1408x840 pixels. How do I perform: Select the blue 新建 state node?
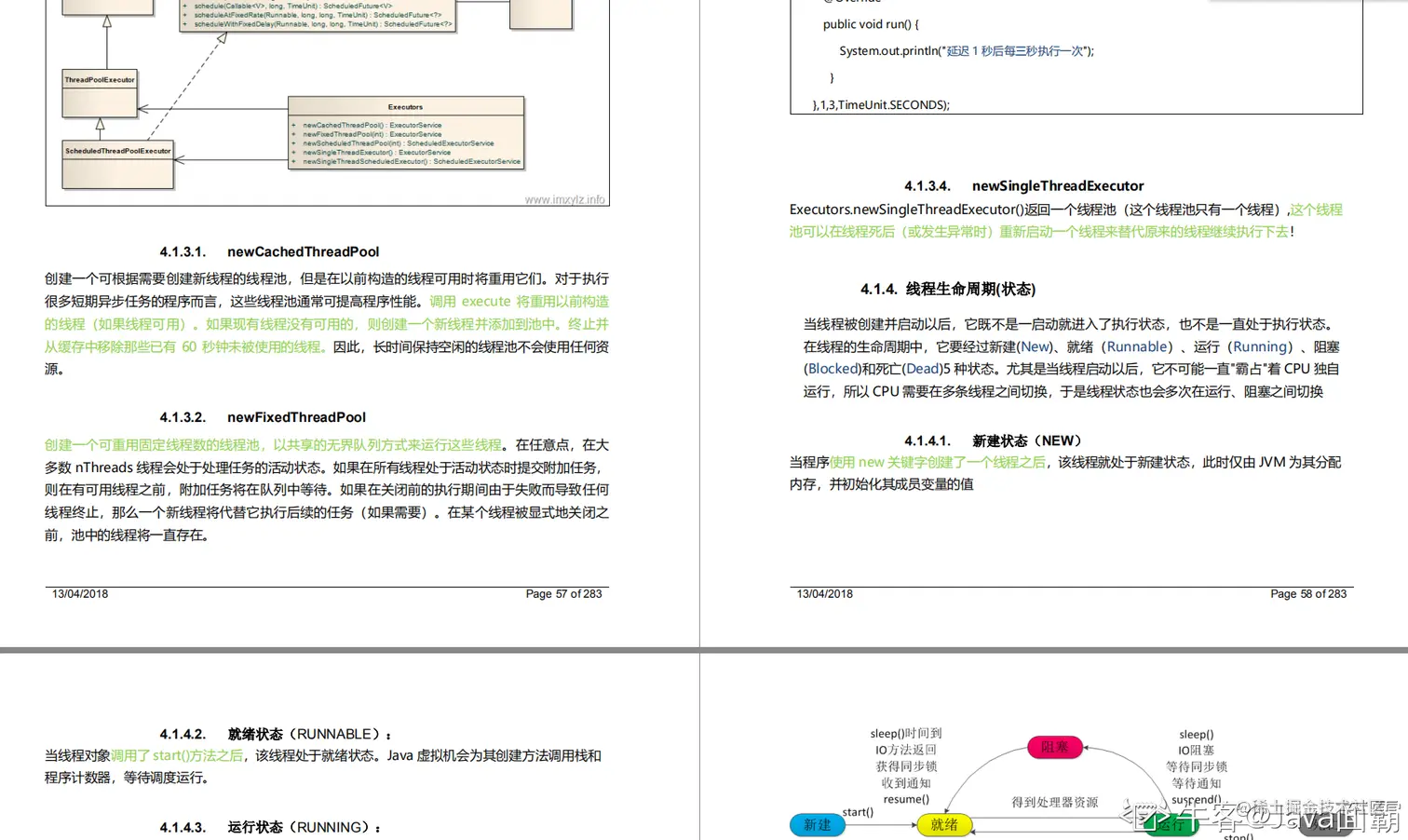817,824
